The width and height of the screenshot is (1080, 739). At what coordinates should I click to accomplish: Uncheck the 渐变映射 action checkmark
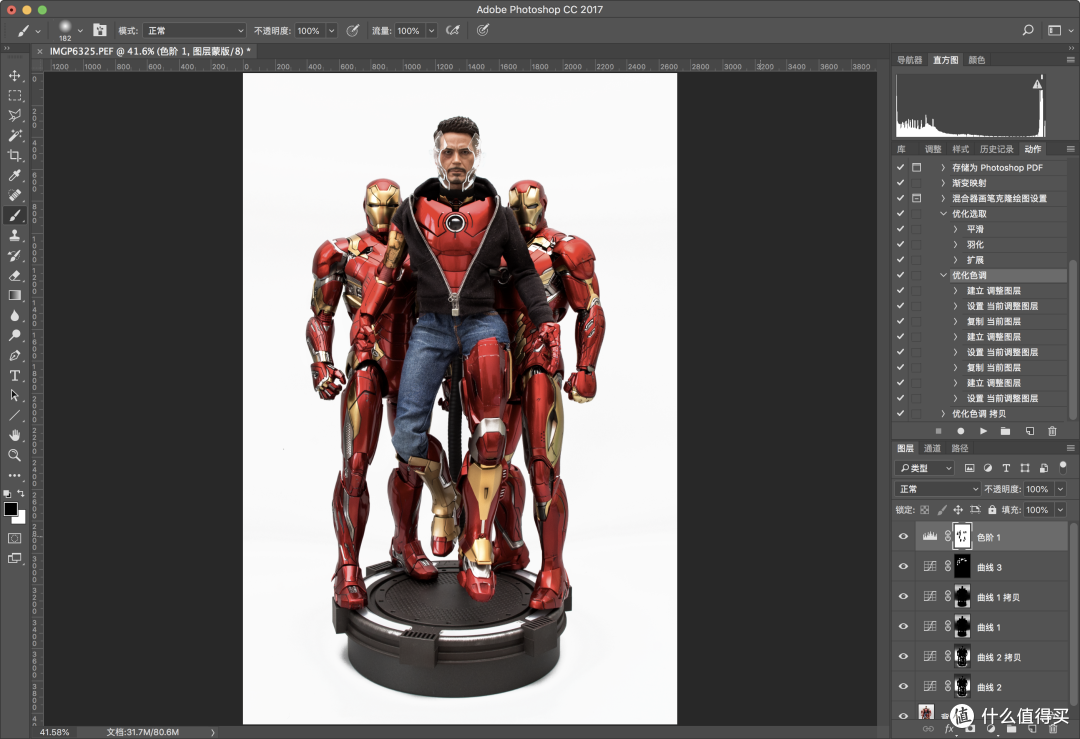point(900,183)
